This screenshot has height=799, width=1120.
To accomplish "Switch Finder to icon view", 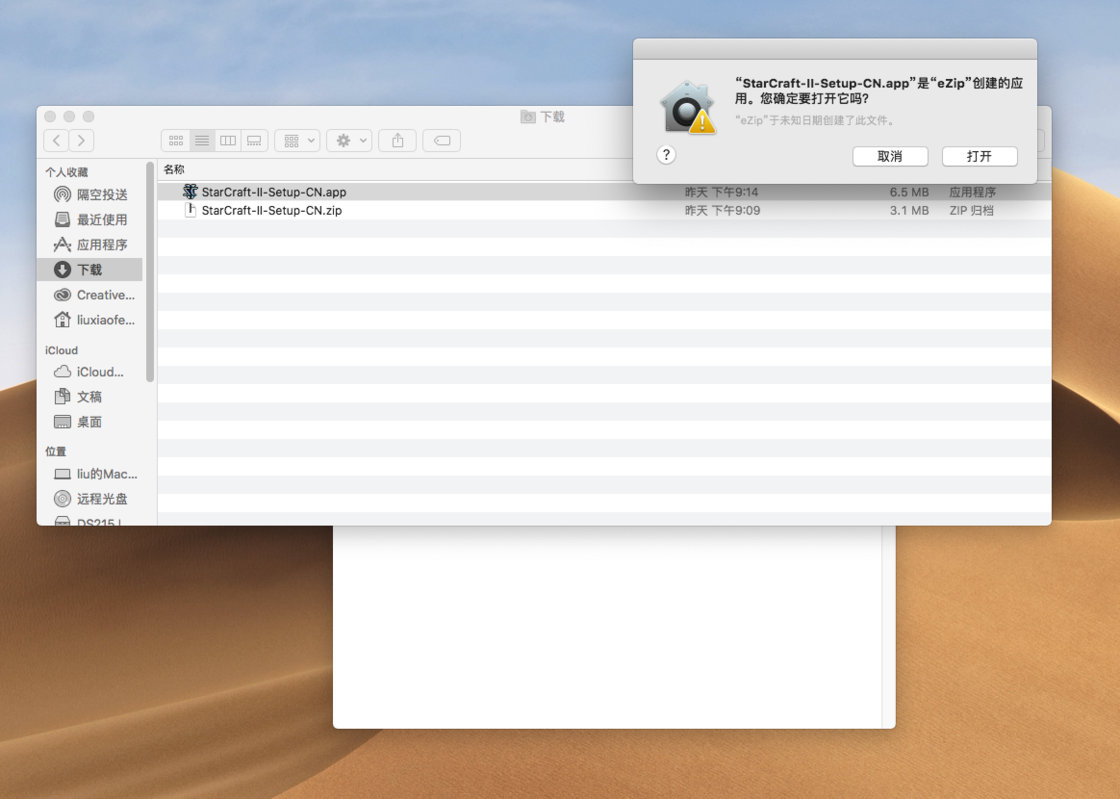I will 176,141.
